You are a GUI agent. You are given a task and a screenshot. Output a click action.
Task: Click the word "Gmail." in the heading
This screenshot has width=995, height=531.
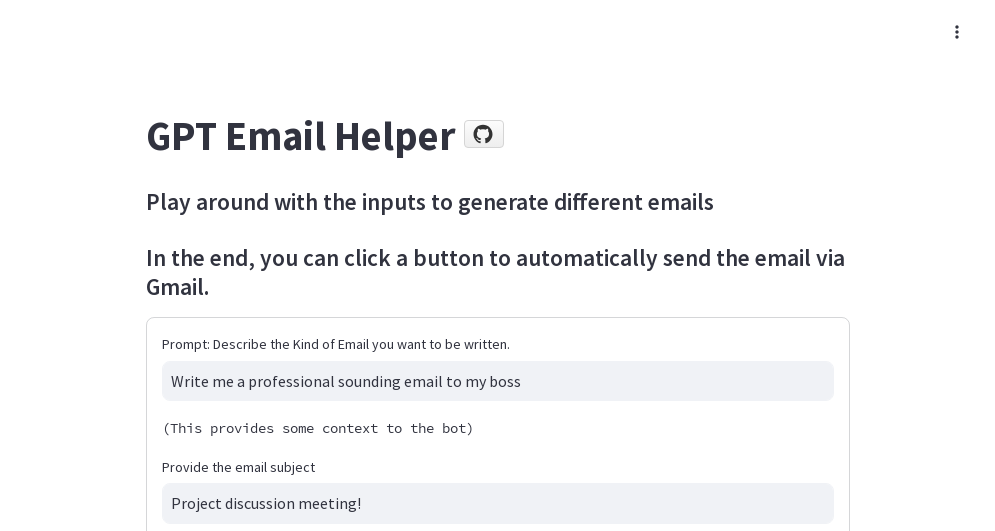(177, 287)
